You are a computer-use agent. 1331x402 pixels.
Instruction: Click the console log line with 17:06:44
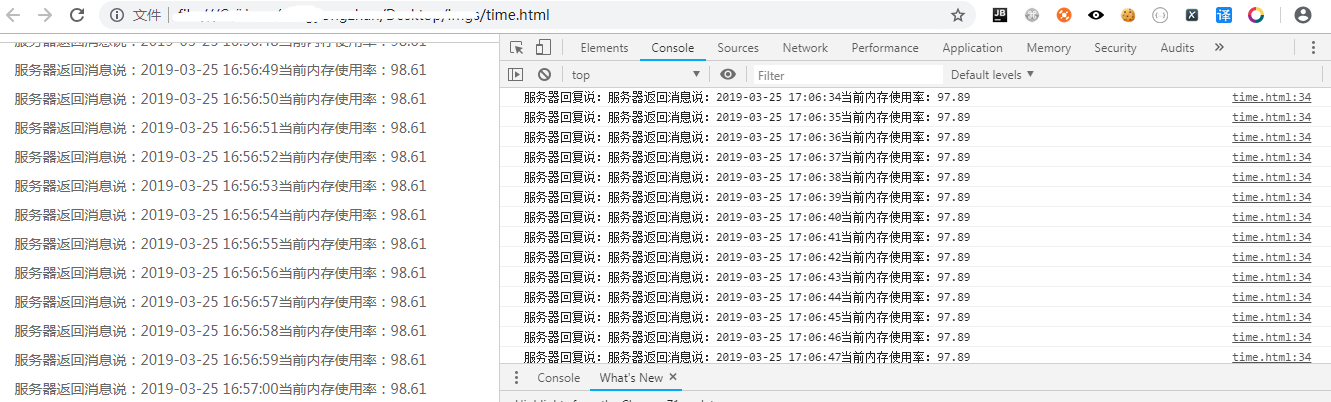coord(747,297)
